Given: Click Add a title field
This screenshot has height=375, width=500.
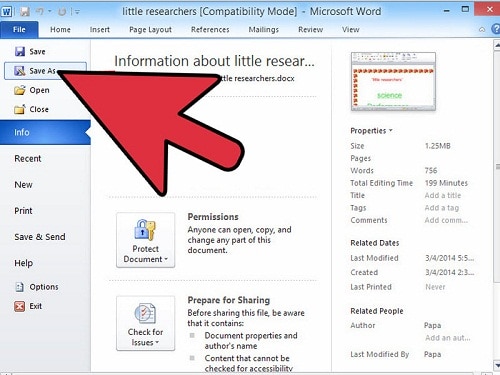Looking at the screenshot, I should (443, 195).
